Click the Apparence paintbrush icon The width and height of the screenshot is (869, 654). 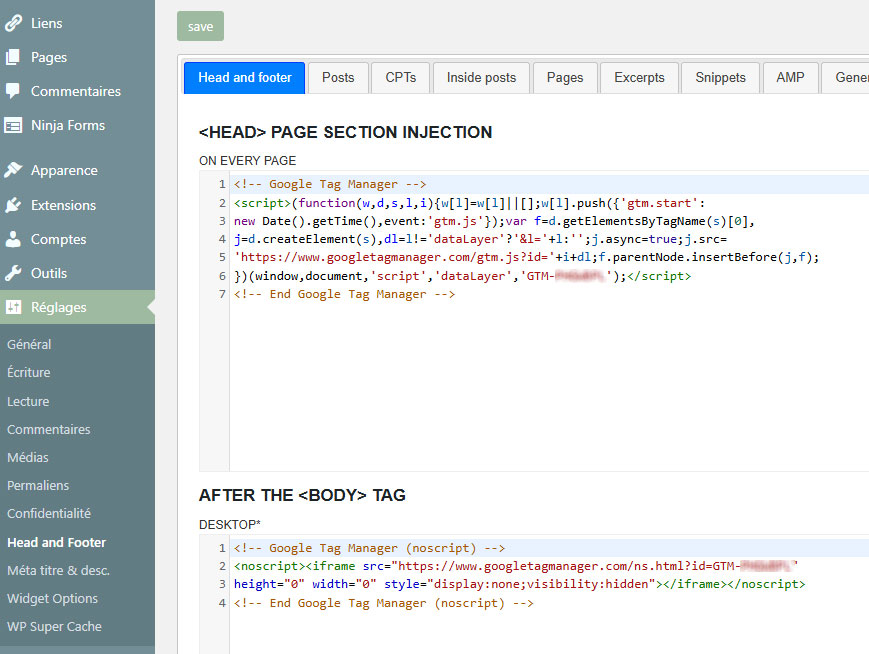click(x=13, y=170)
